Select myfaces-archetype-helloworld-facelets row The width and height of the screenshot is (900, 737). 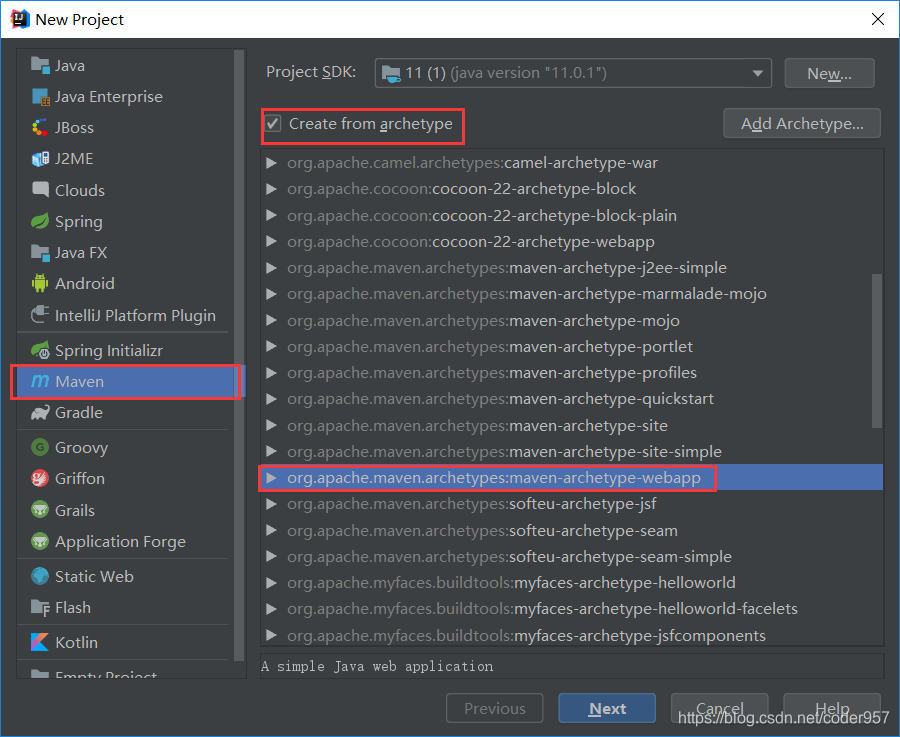click(572, 608)
